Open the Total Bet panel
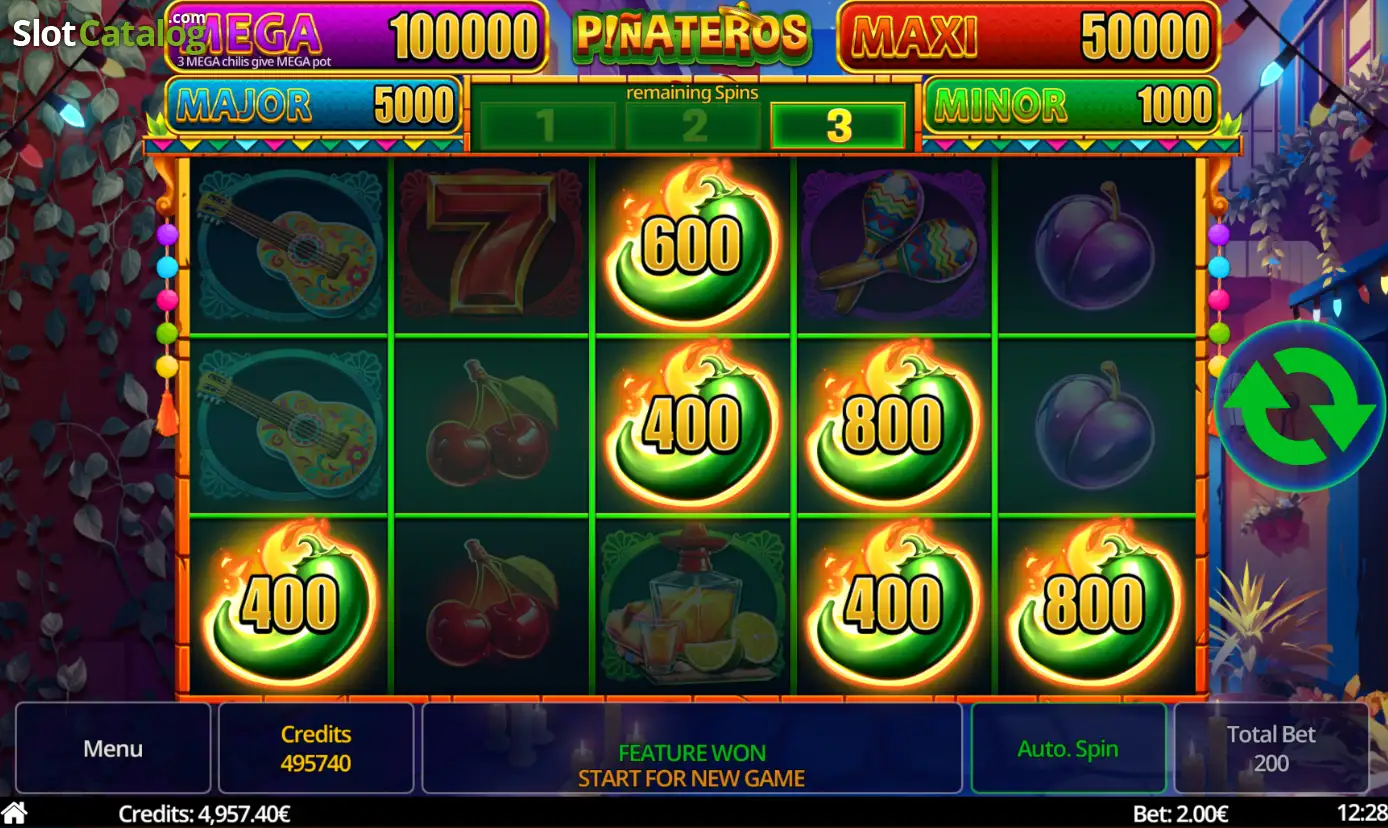The image size is (1388, 828). tap(1271, 748)
